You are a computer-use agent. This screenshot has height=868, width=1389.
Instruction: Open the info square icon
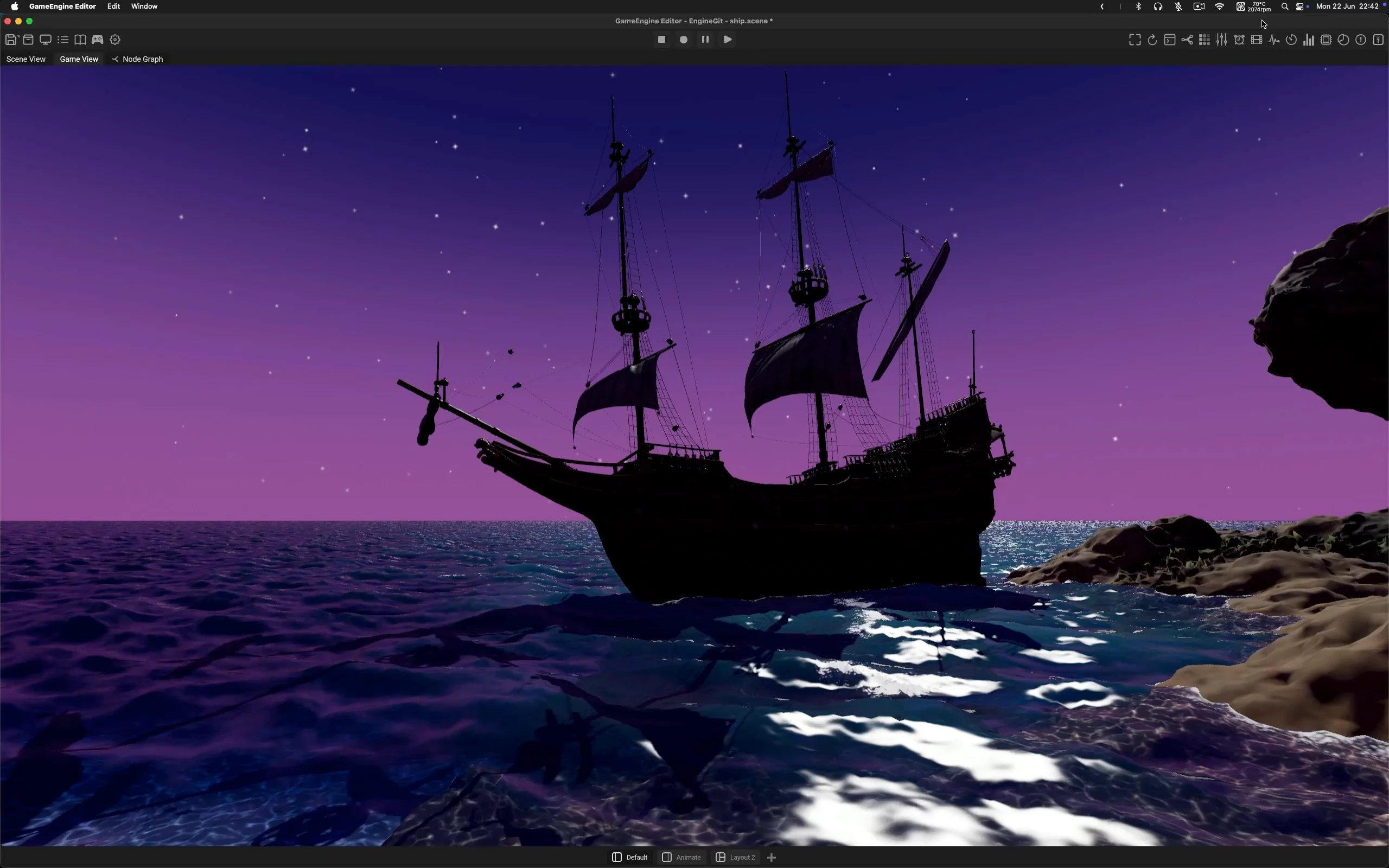1379,40
